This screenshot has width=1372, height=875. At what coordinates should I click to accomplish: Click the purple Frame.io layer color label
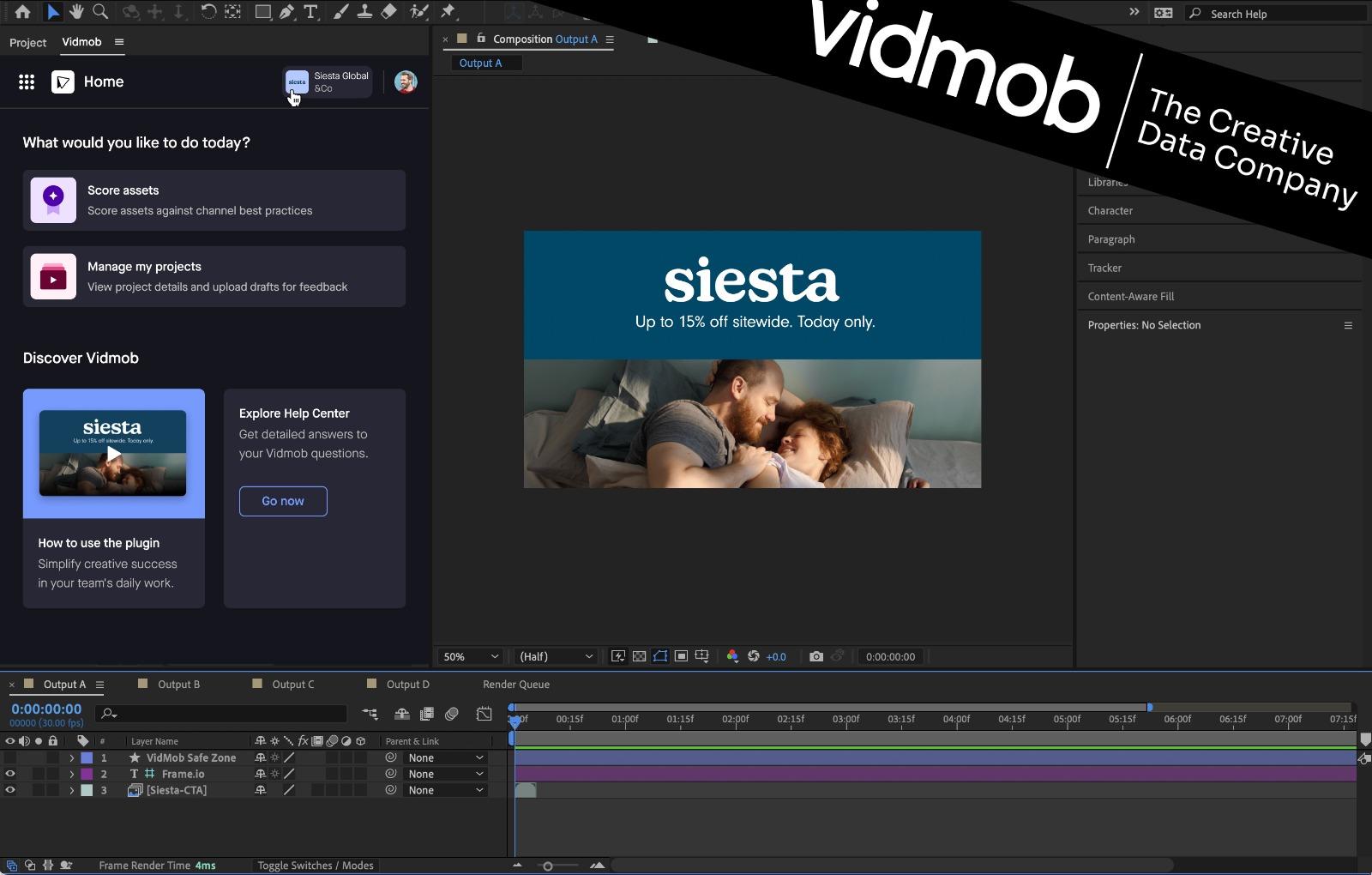[87, 774]
